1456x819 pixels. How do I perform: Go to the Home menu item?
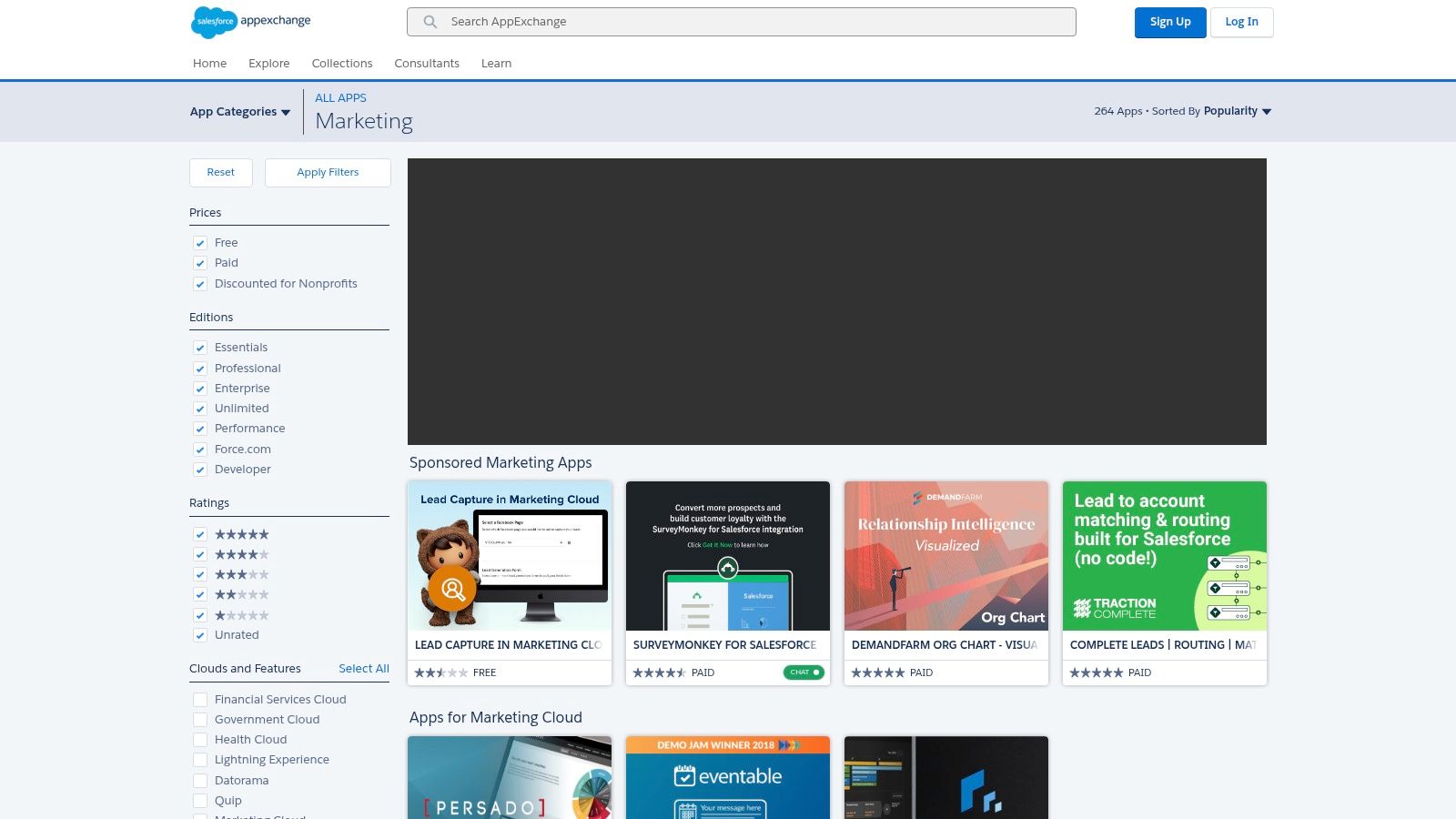click(209, 64)
